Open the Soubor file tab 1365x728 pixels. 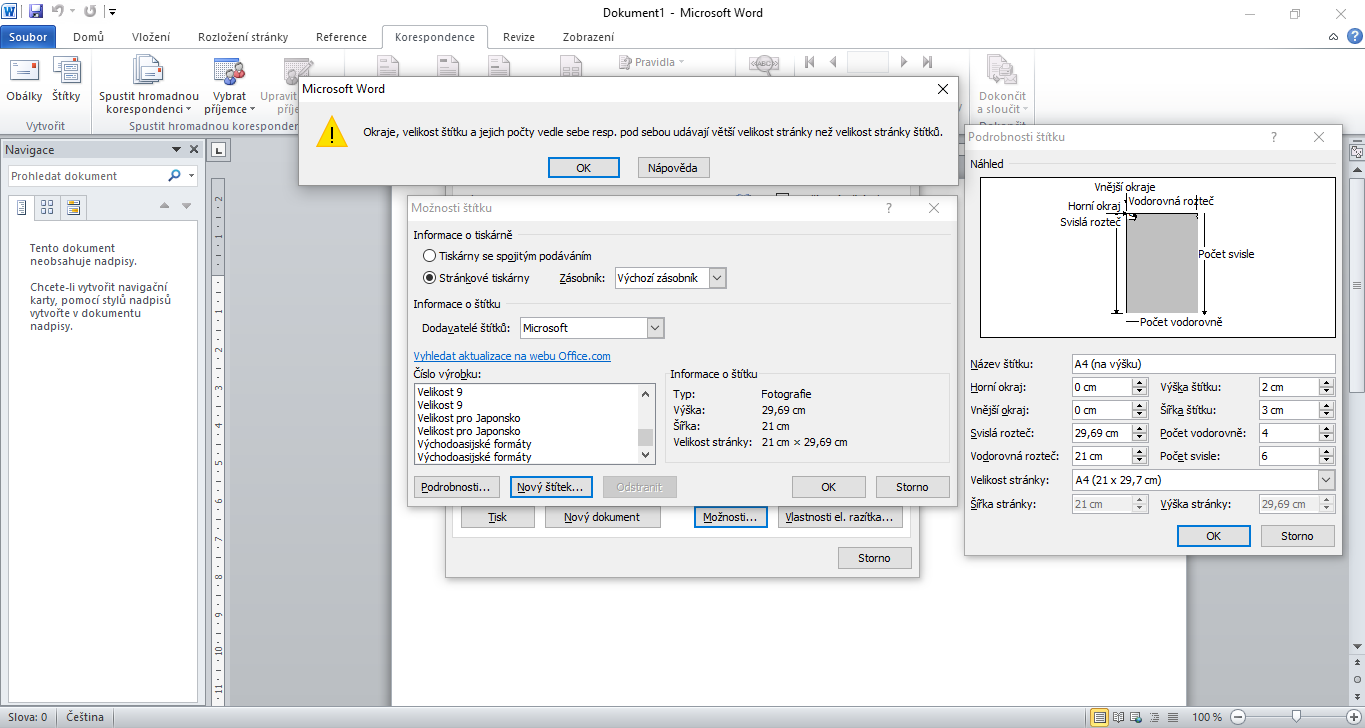point(28,37)
